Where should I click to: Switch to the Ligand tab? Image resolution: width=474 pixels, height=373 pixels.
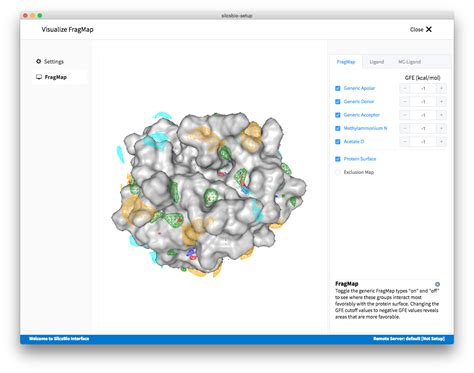tap(377, 62)
